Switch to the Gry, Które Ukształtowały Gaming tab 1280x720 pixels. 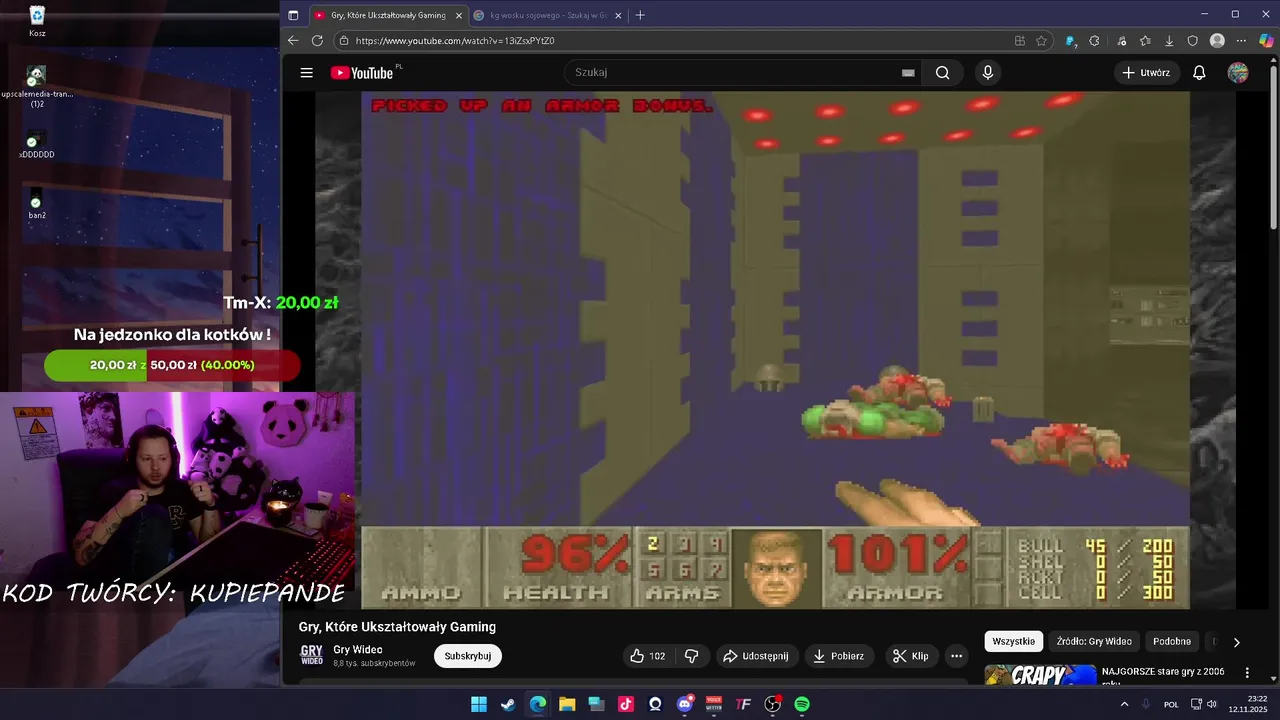point(388,15)
